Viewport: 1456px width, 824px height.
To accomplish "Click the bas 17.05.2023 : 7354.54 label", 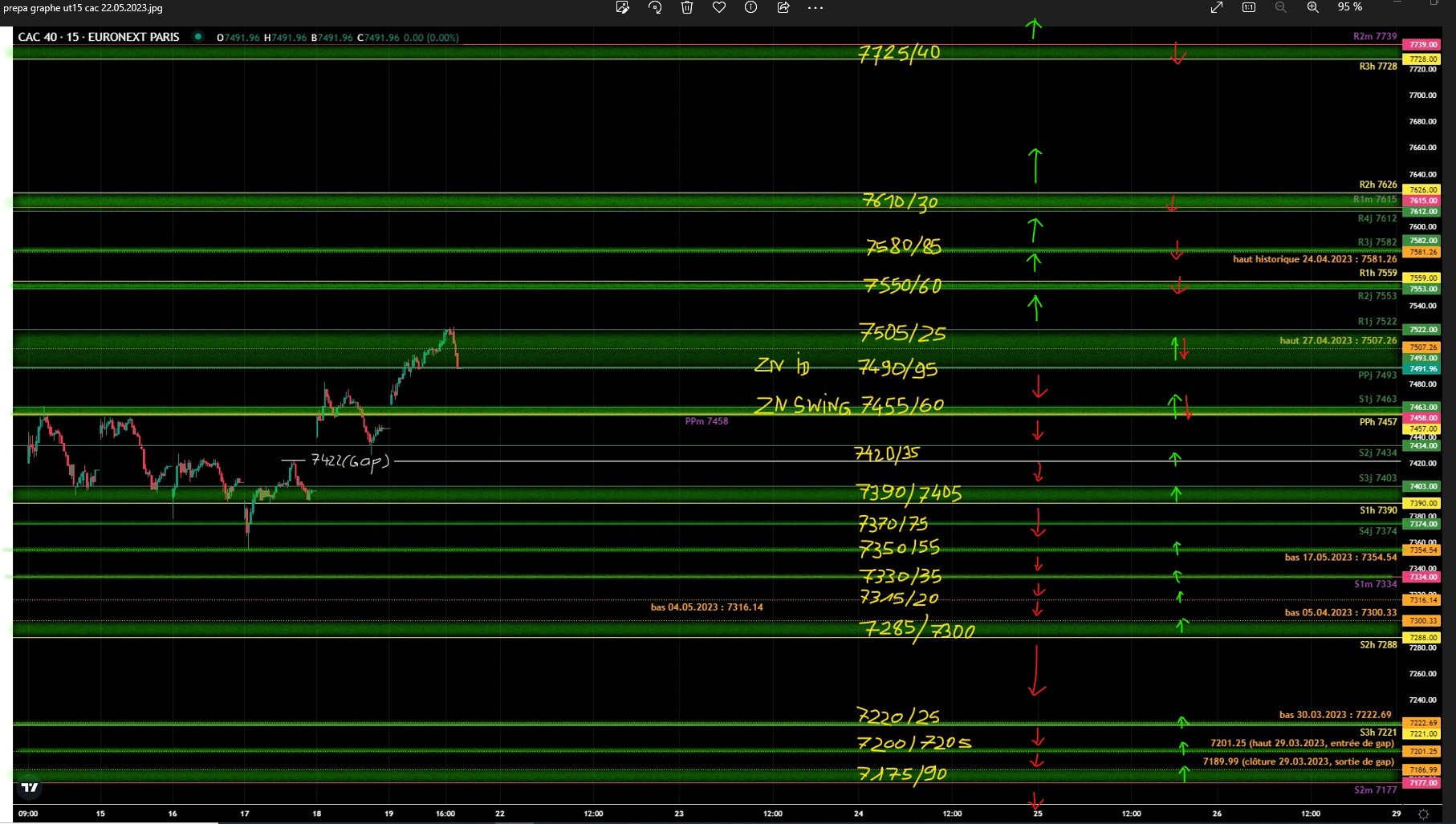I will [1340, 558].
